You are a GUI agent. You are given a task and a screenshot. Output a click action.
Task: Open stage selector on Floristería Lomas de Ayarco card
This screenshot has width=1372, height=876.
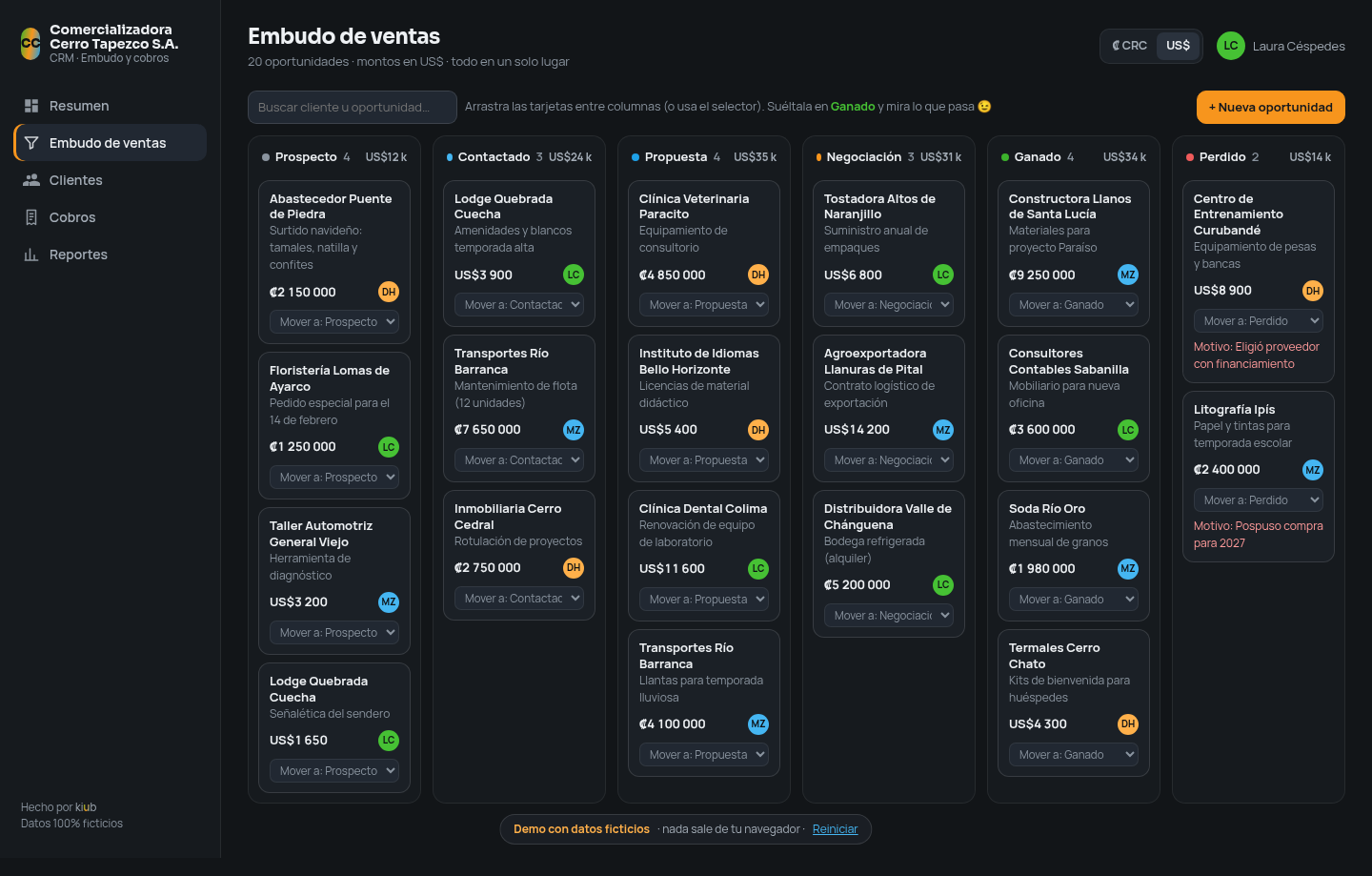(x=334, y=478)
